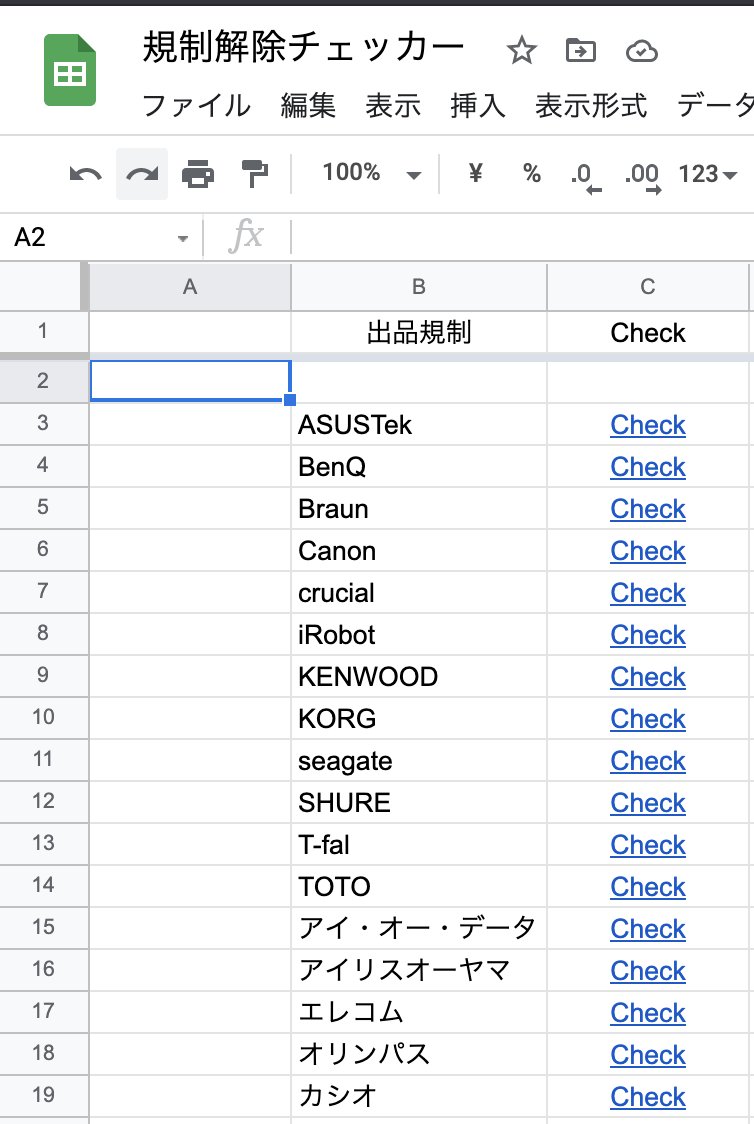Increase decimal places button
Viewport: 754px width, 1124px height.
click(x=642, y=177)
